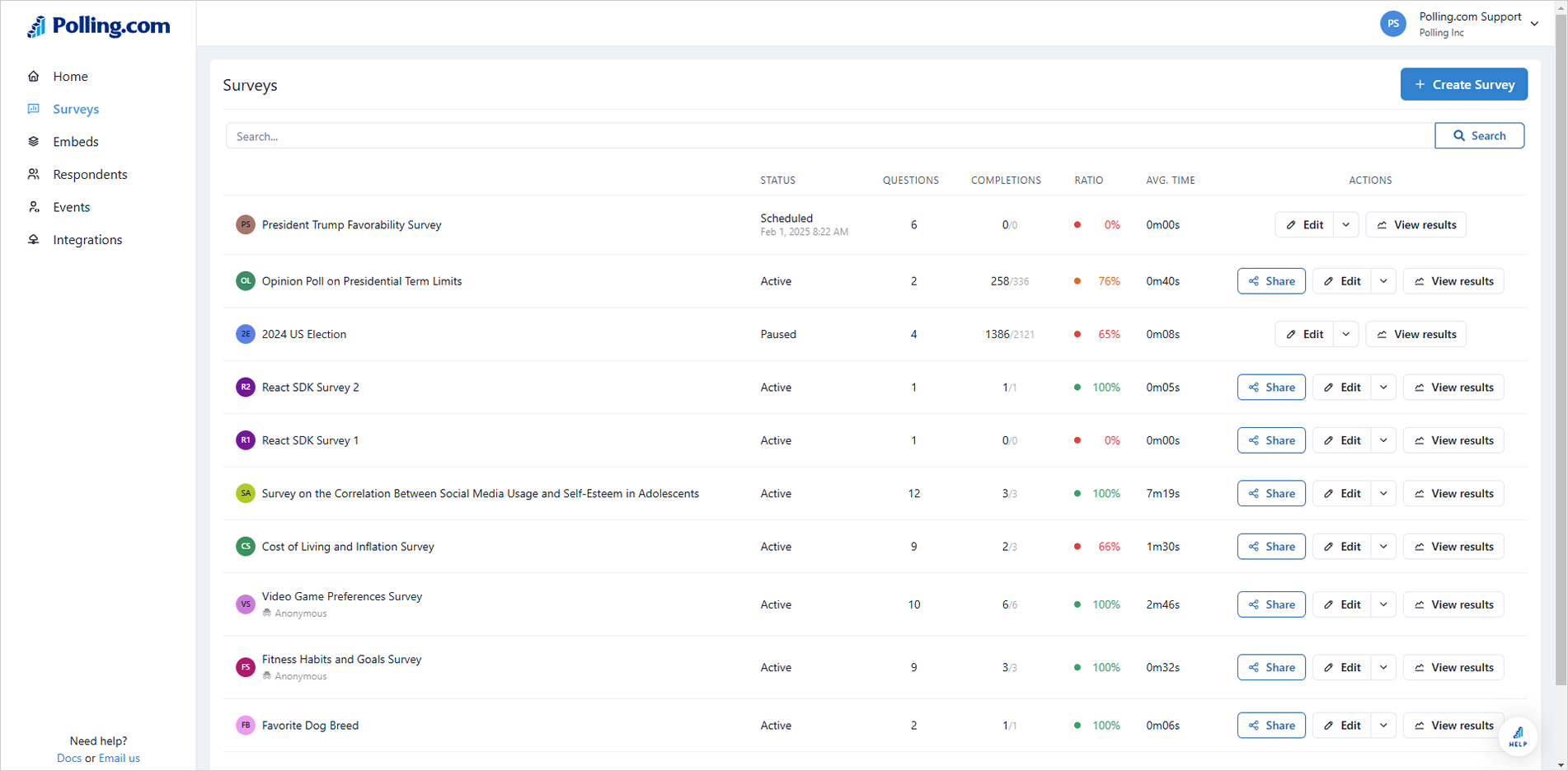Share Favorite Dog Breed survey
Screen dimensions: 1568x771
(x=1271, y=726)
